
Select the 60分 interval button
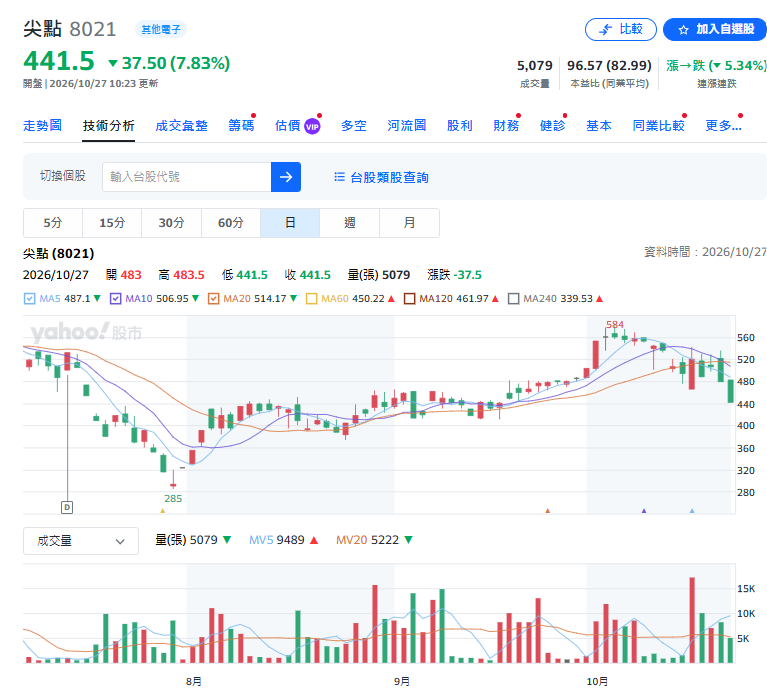(x=231, y=223)
